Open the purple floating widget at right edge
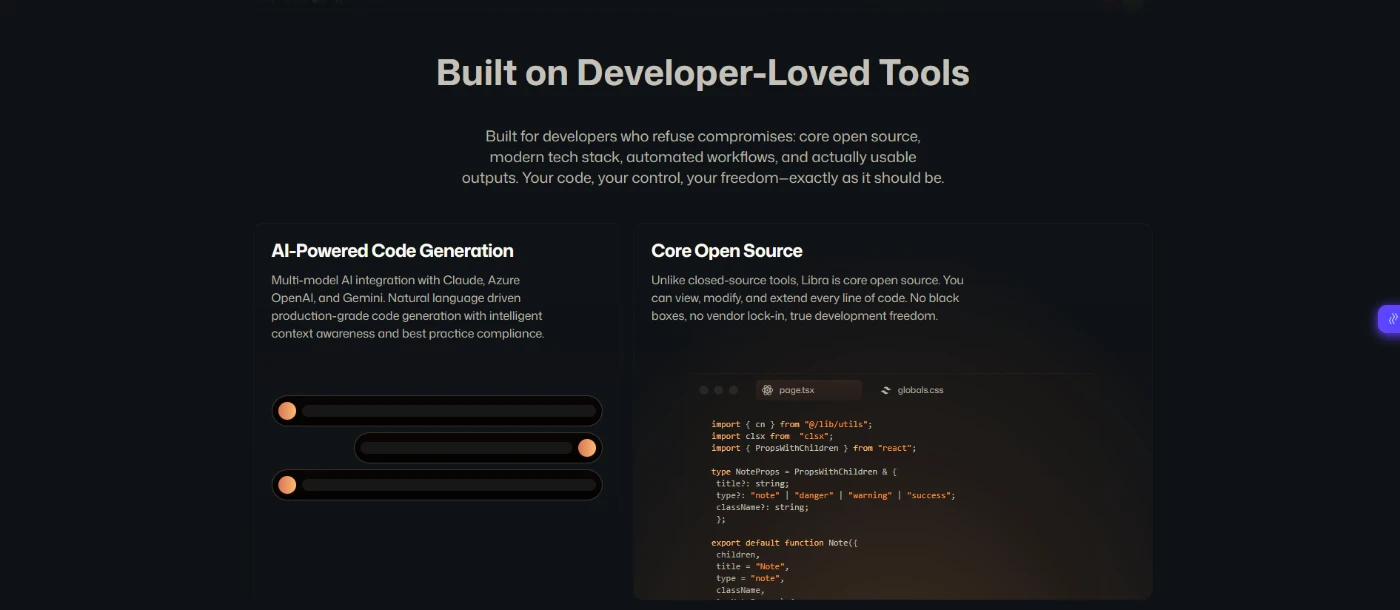The image size is (1400, 610). pos(1390,319)
